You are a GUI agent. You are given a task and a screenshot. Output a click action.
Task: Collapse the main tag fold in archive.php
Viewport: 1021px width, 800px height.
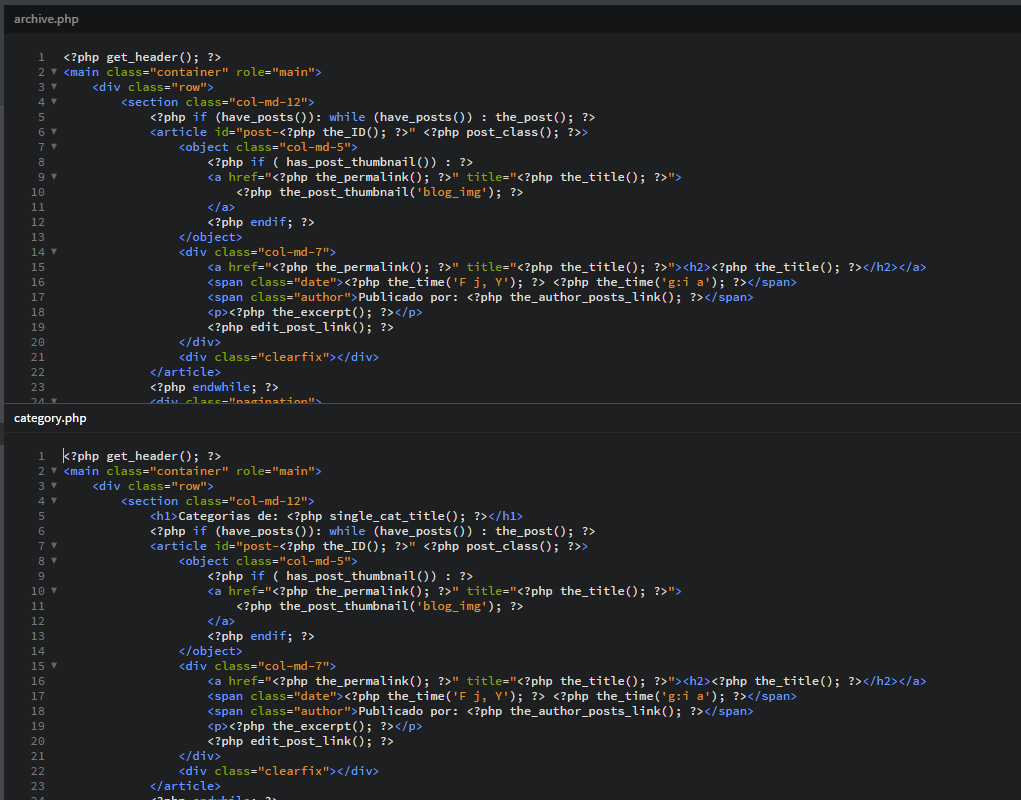[x=54, y=72]
